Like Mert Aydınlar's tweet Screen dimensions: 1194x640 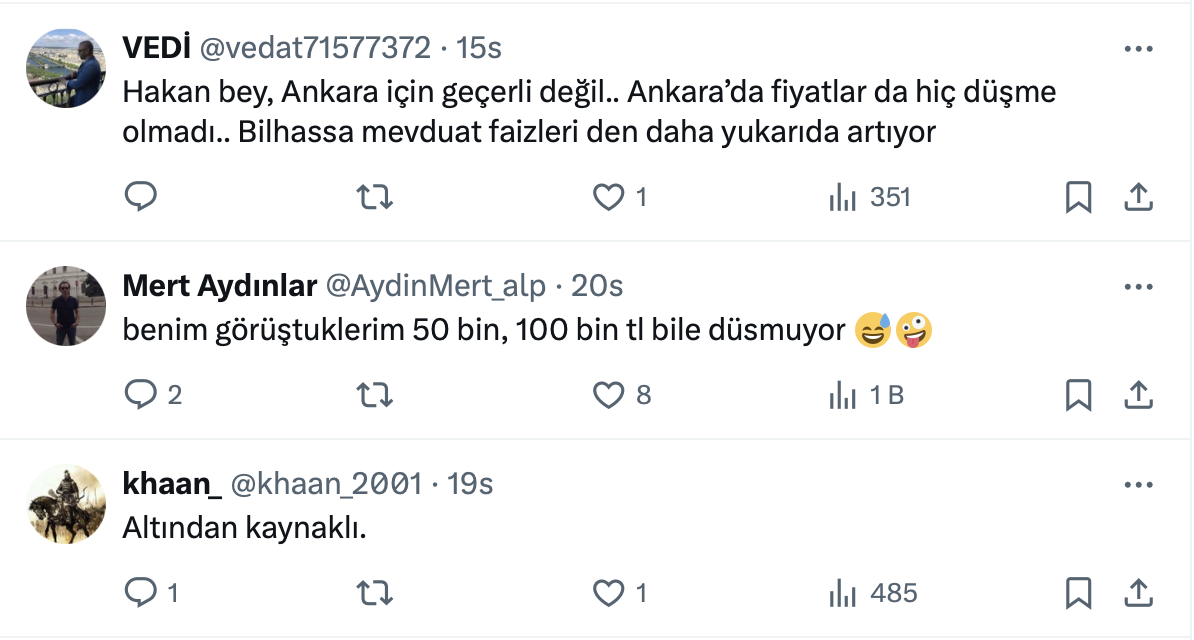[609, 395]
